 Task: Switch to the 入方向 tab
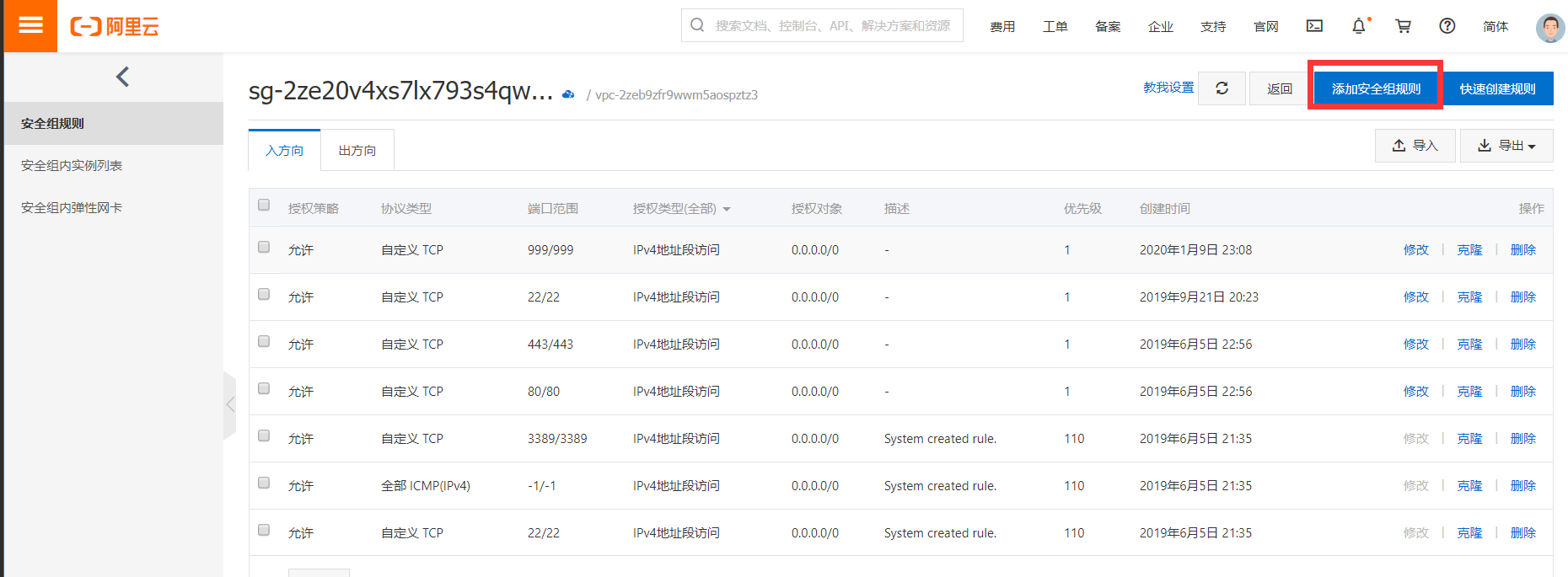click(285, 150)
